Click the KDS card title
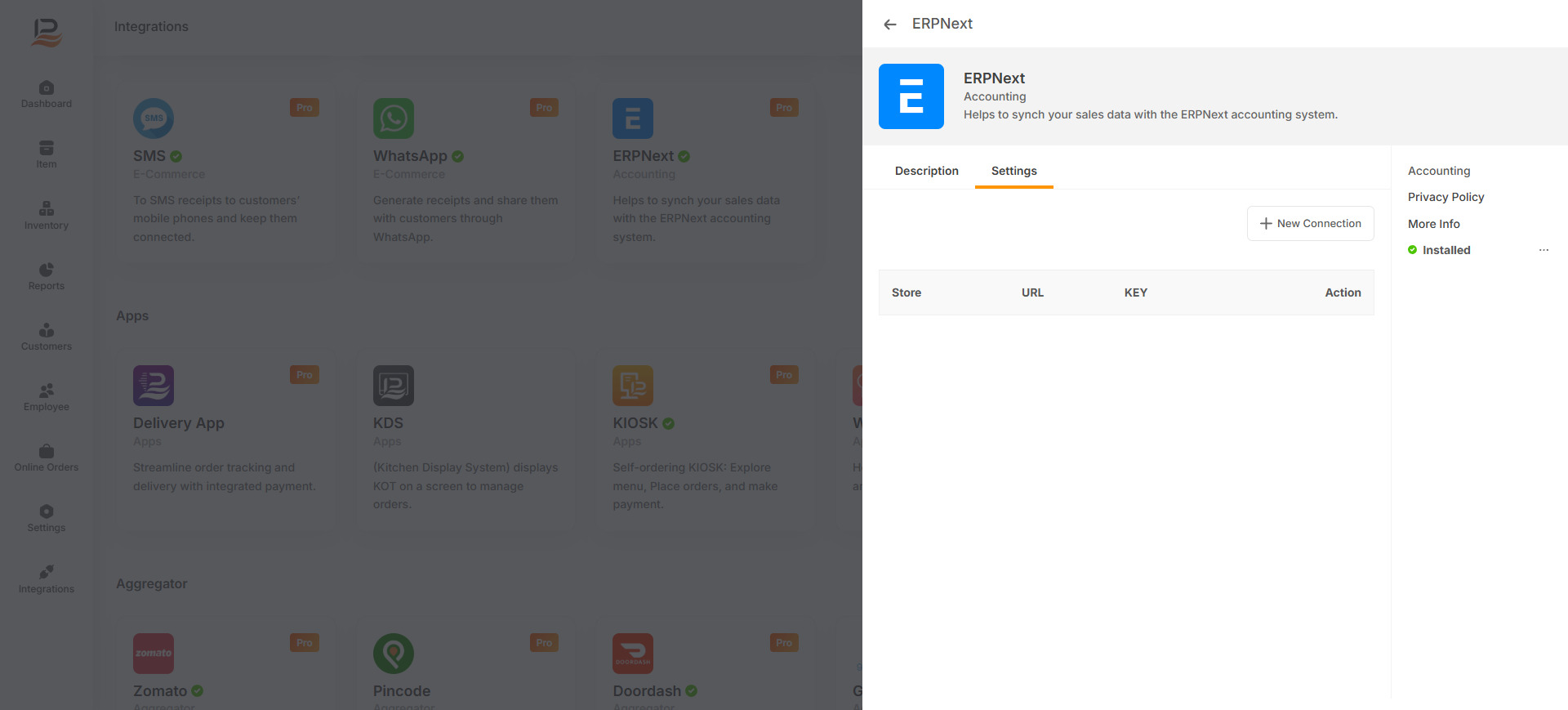The height and width of the screenshot is (710, 1568). [388, 423]
